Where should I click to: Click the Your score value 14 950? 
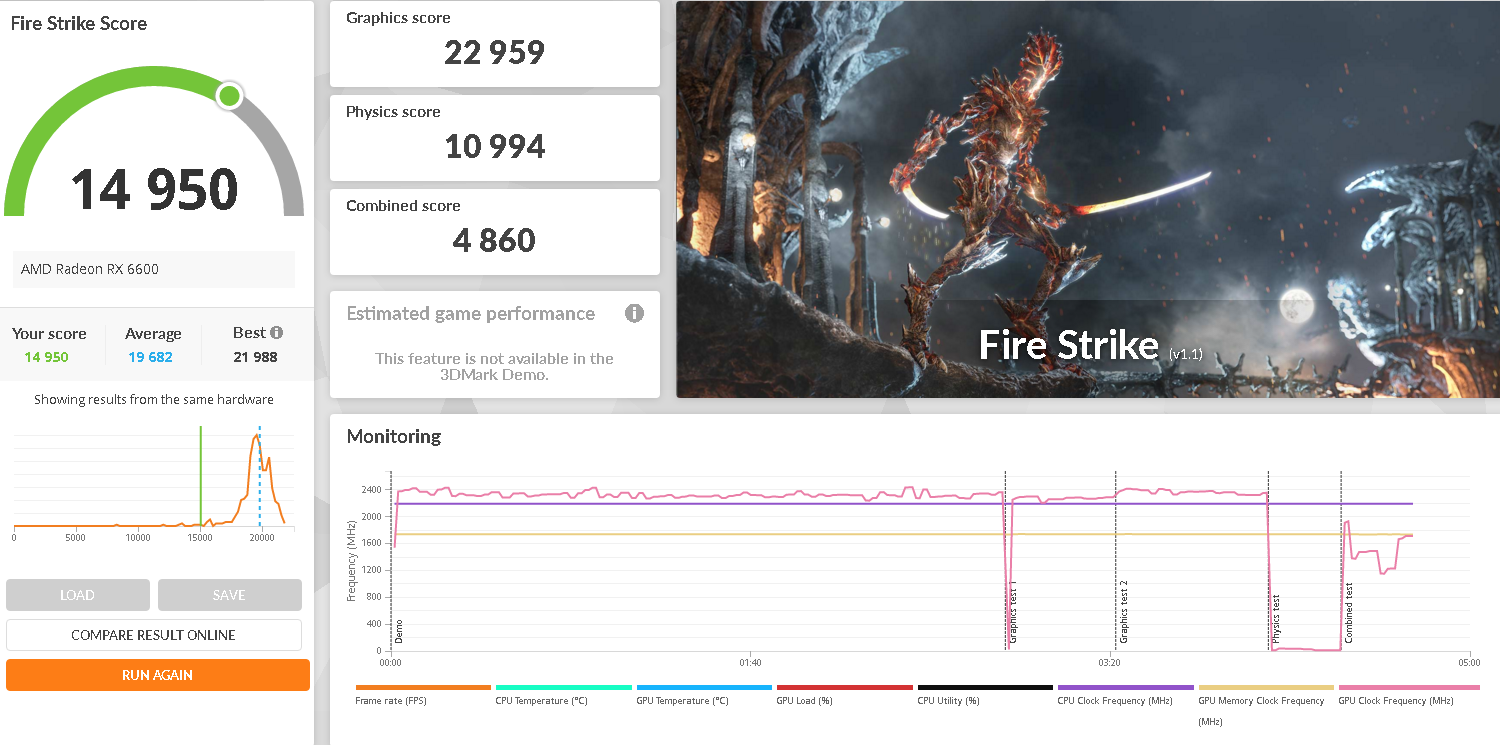(46, 357)
